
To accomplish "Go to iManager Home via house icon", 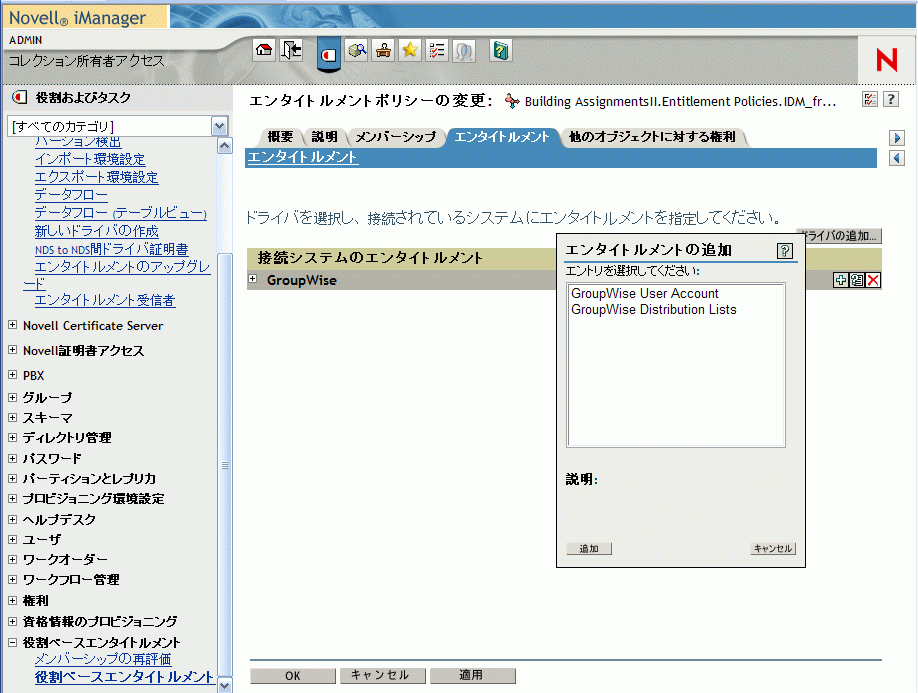I will [x=264, y=50].
